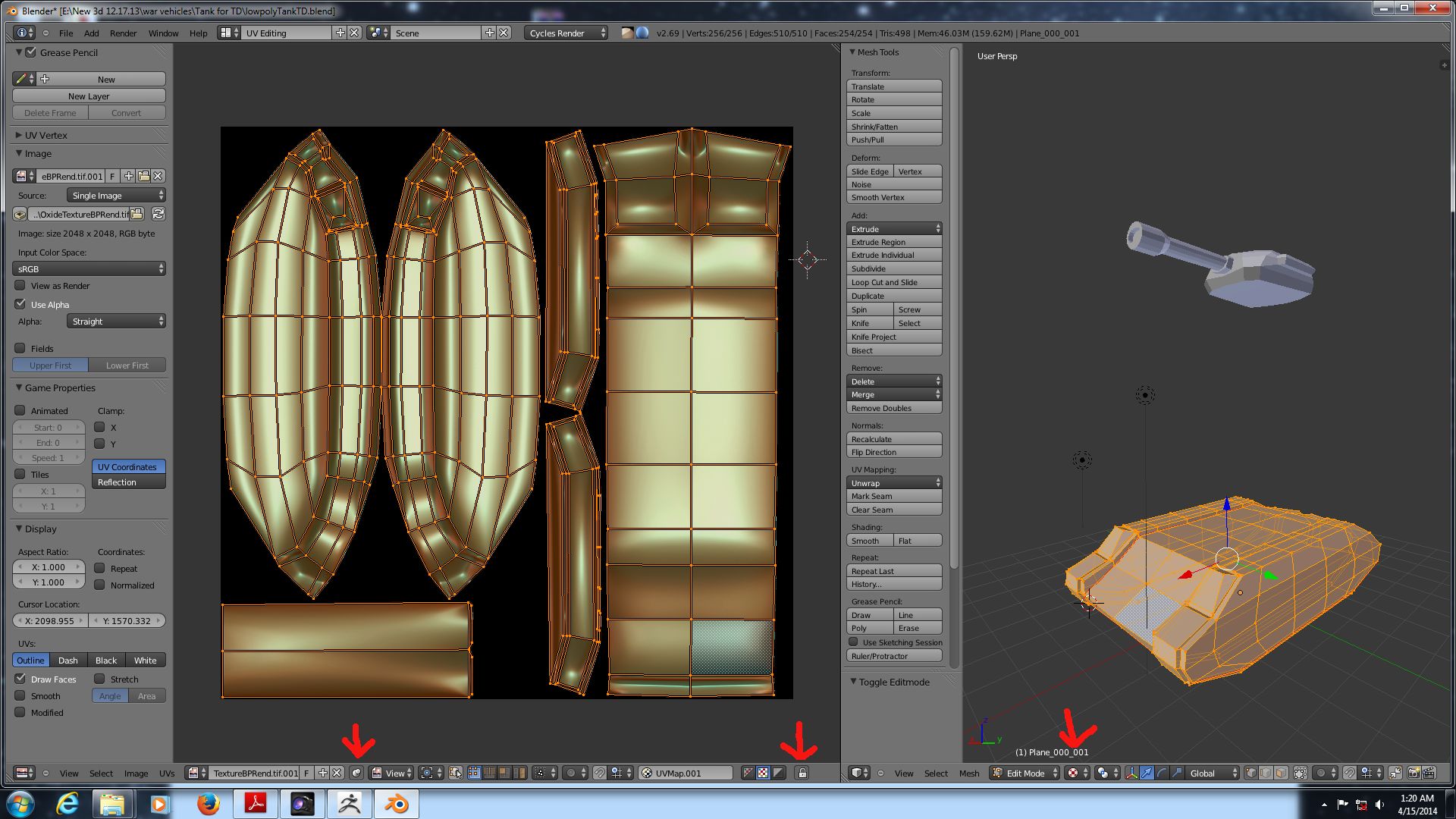Open UVs menu in UV editor header
1456x819 pixels.
(167, 773)
